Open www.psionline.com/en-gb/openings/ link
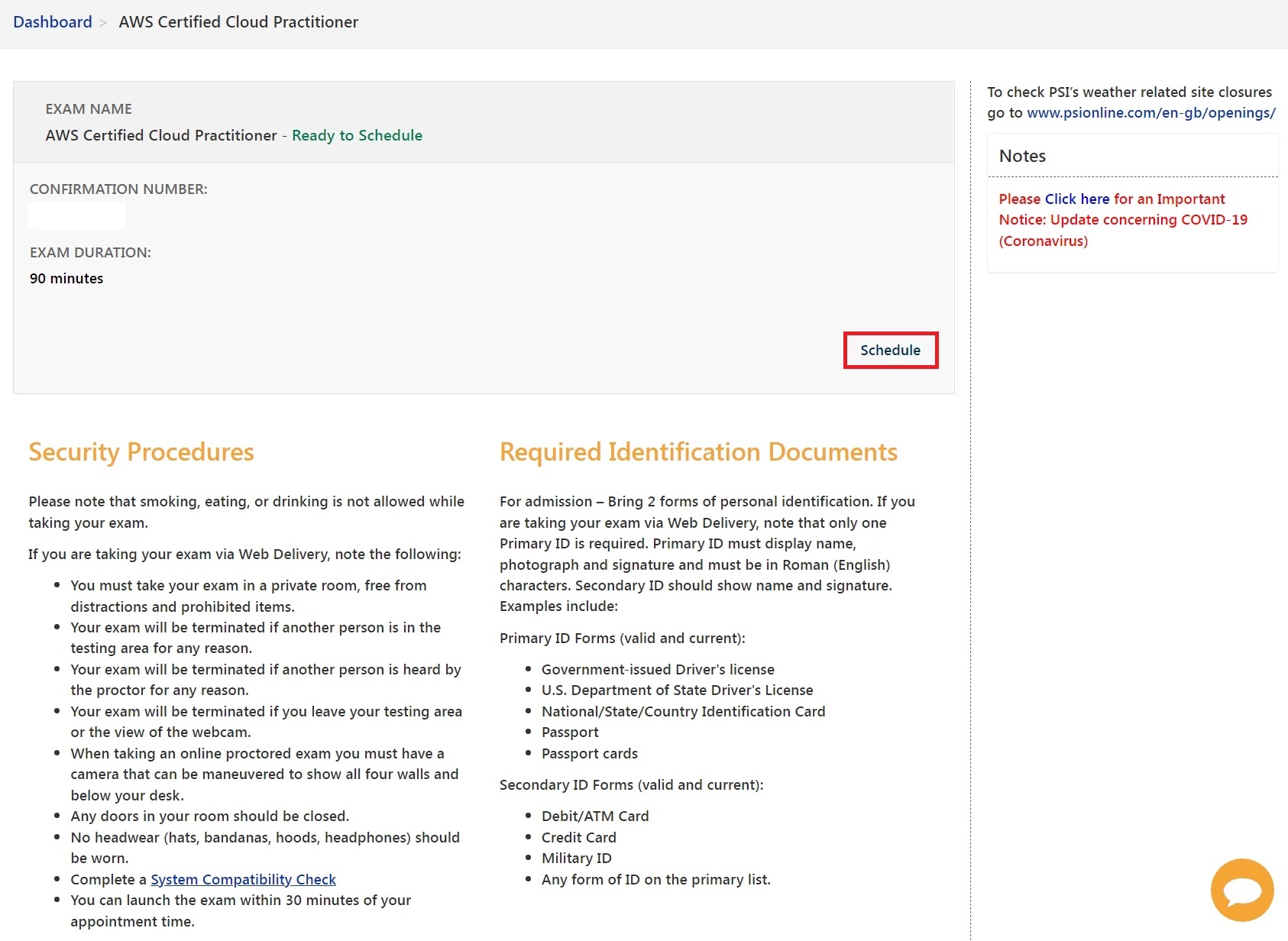The height and width of the screenshot is (941, 1288). coord(1151,112)
